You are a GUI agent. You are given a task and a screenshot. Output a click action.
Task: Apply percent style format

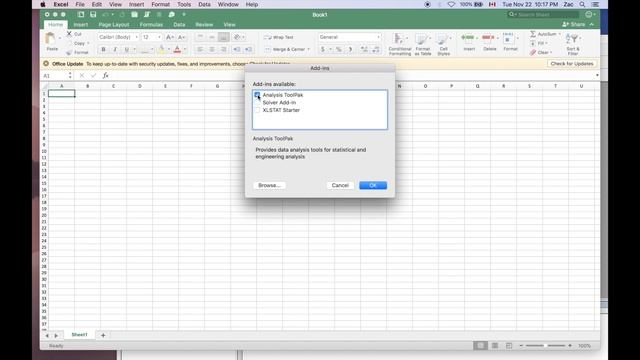coord(338,49)
